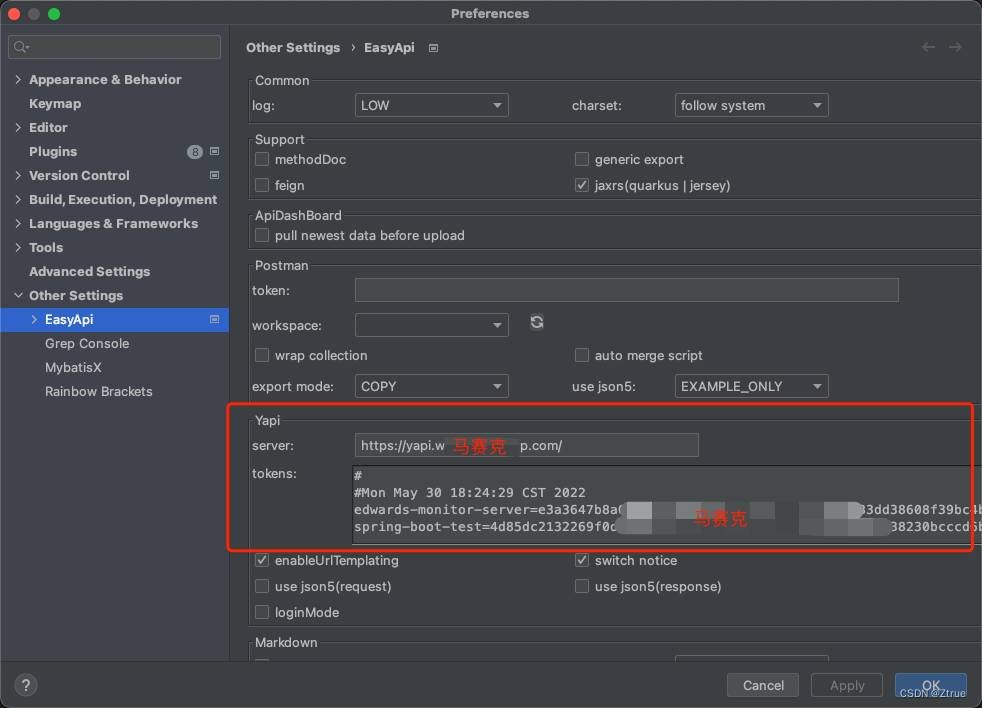Toggle auto merge script checkbox
The height and width of the screenshot is (708, 982).
[582, 355]
